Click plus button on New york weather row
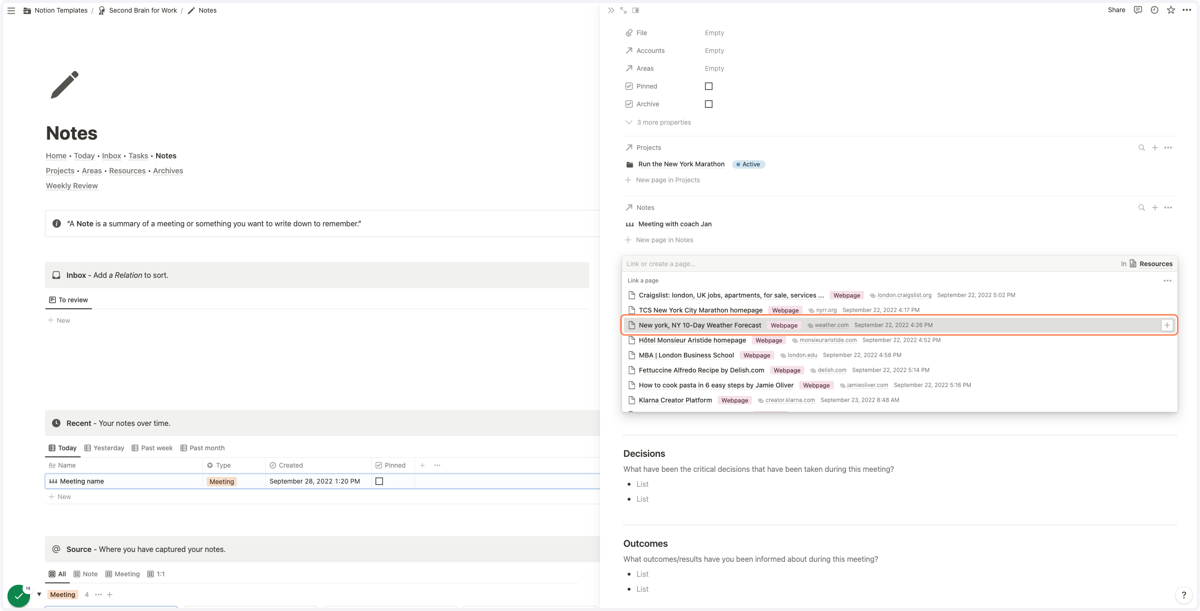 click(1167, 325)
